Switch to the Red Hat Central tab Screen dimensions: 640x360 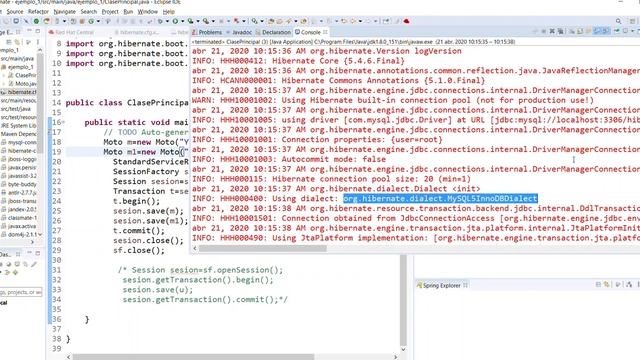(x=71, y=32)
